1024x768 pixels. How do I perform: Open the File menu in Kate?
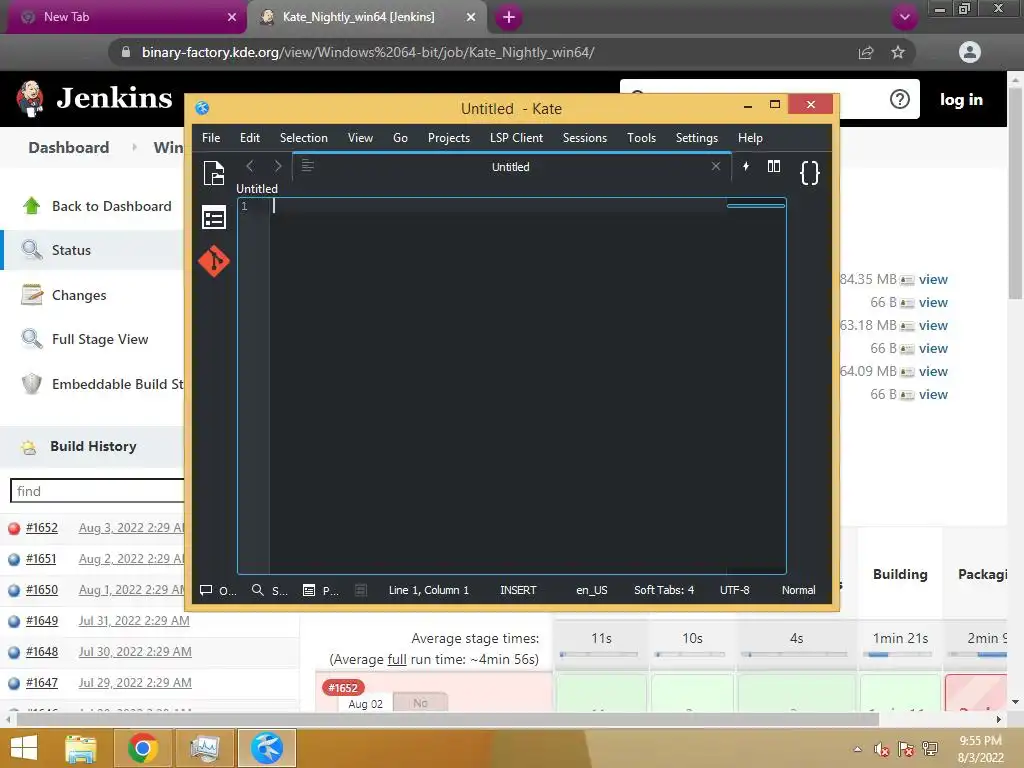tap(211, 138)
